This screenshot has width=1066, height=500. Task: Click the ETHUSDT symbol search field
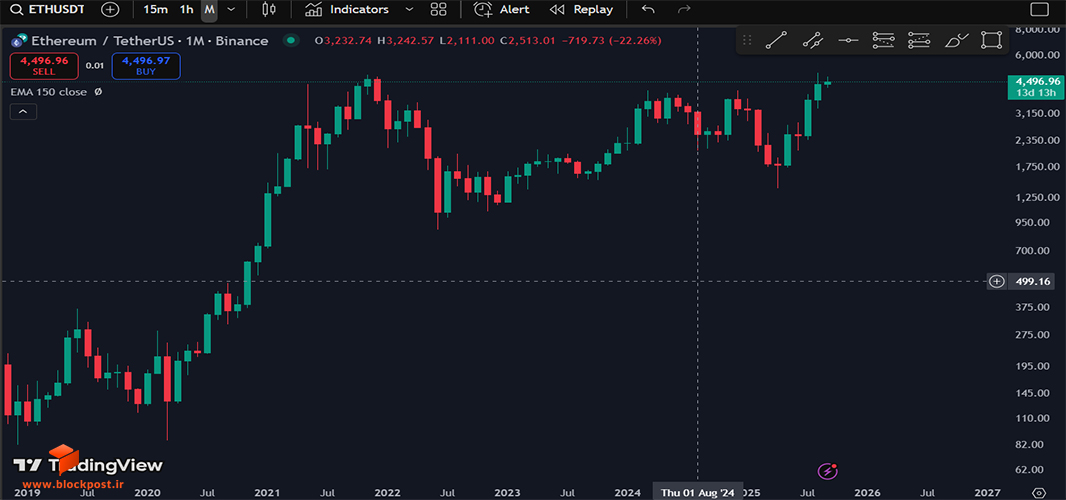pyautogui.click(x=49, y=10)
